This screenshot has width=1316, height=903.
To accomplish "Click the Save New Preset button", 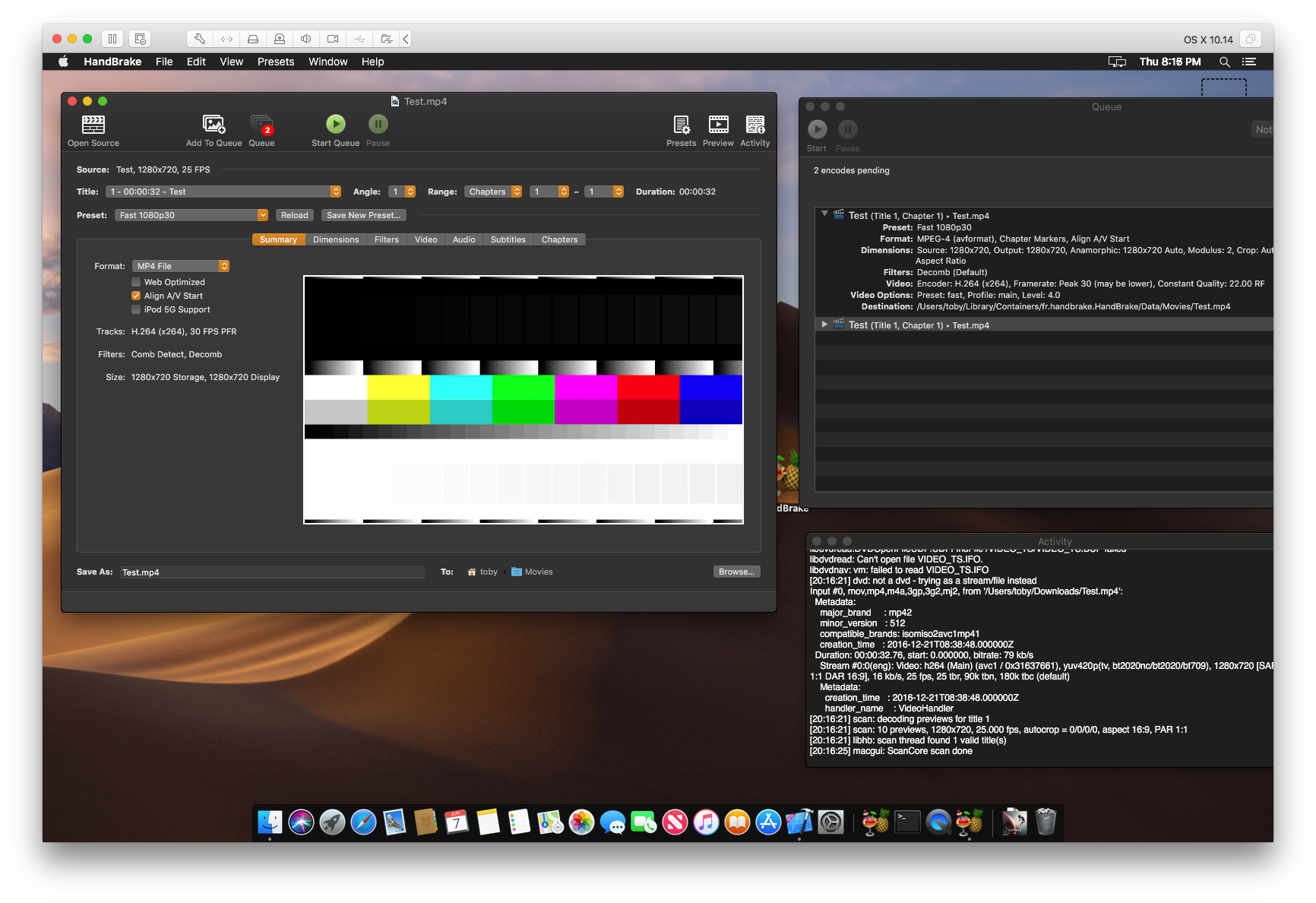I will pyautogui.click(x=363, y=215).
